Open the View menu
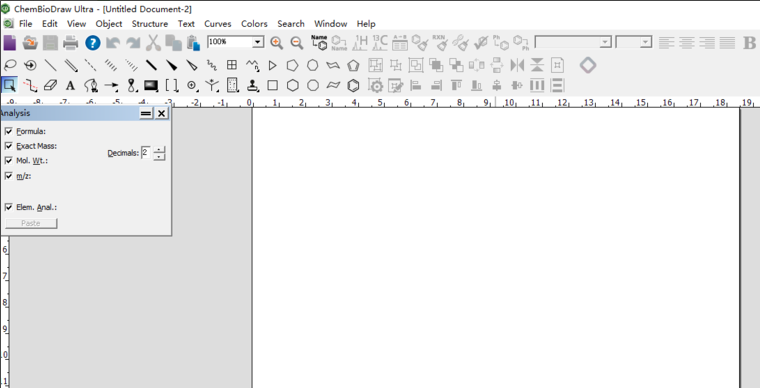760x388 pixels. 76,24
